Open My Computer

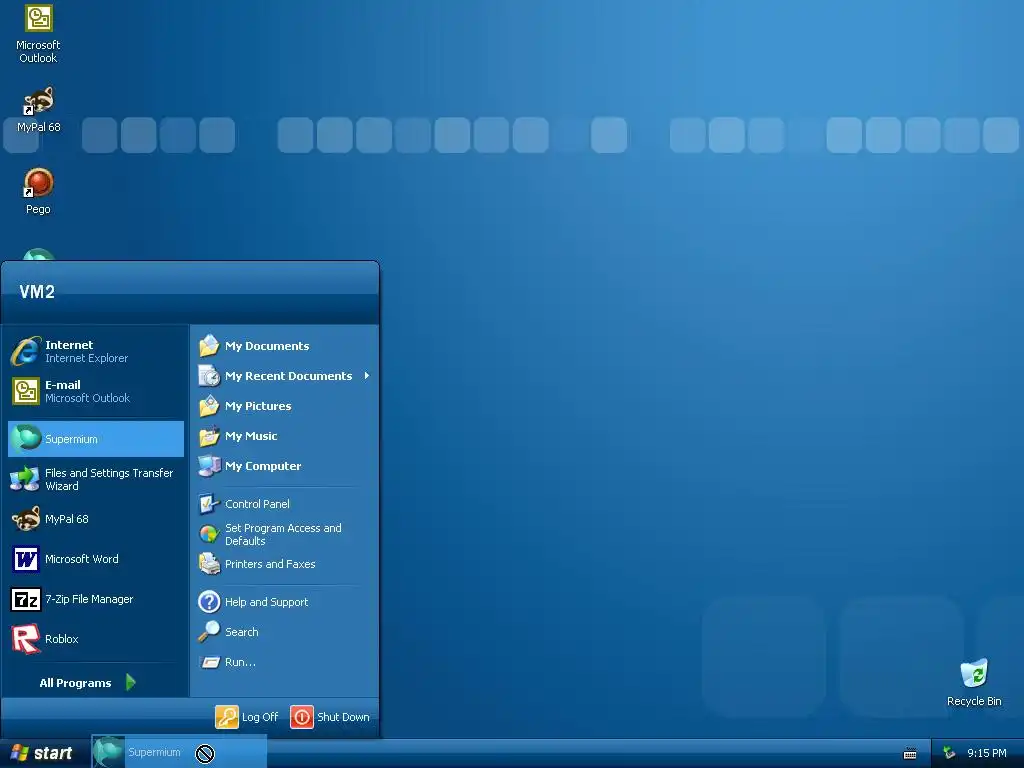(284, 466)
